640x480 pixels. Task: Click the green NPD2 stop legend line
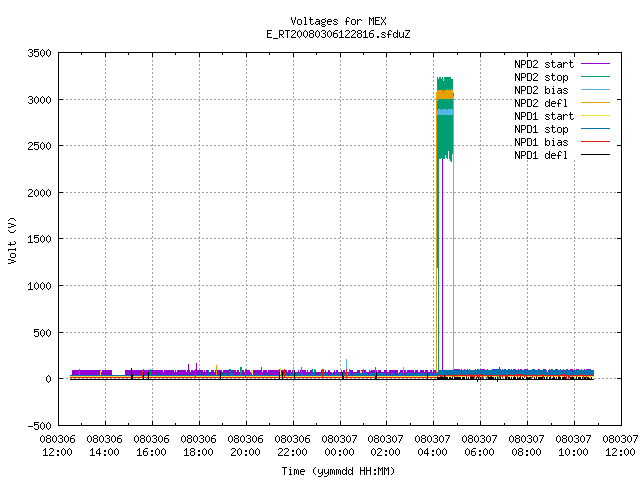pos(596,77)
